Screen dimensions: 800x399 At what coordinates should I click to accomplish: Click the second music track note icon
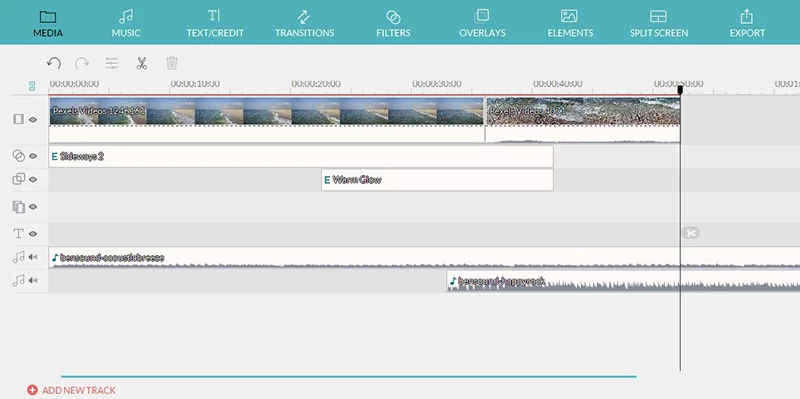point(18,280)
